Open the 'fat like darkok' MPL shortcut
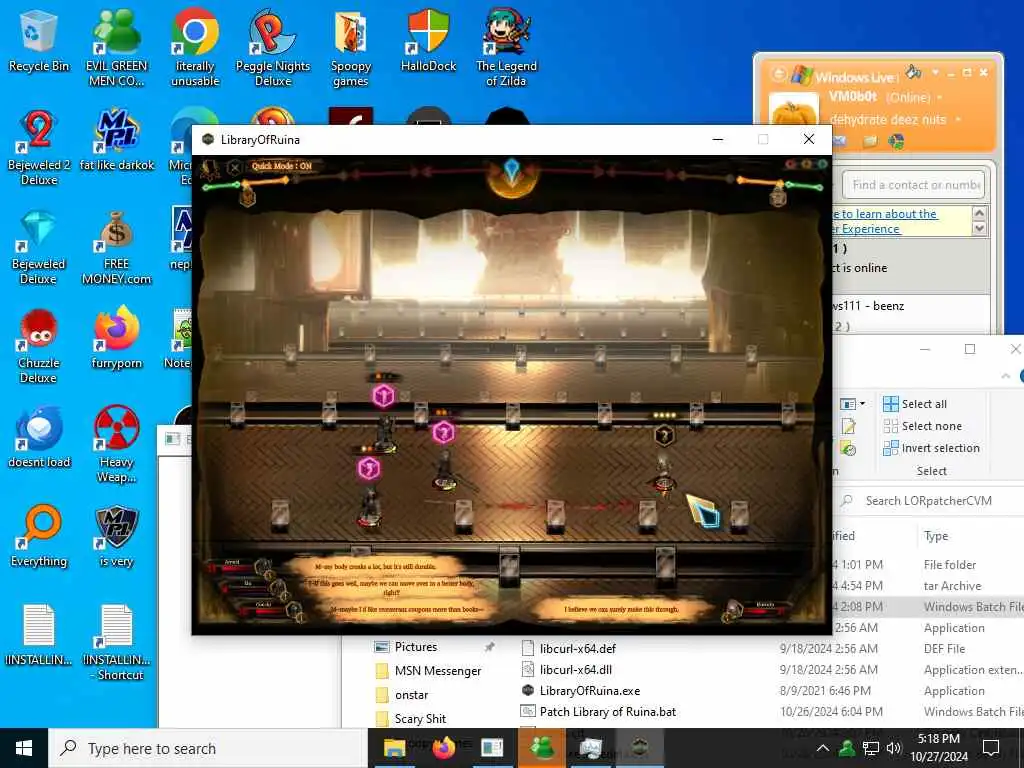Screen dimensions: 1024x768 click(117, 140)
